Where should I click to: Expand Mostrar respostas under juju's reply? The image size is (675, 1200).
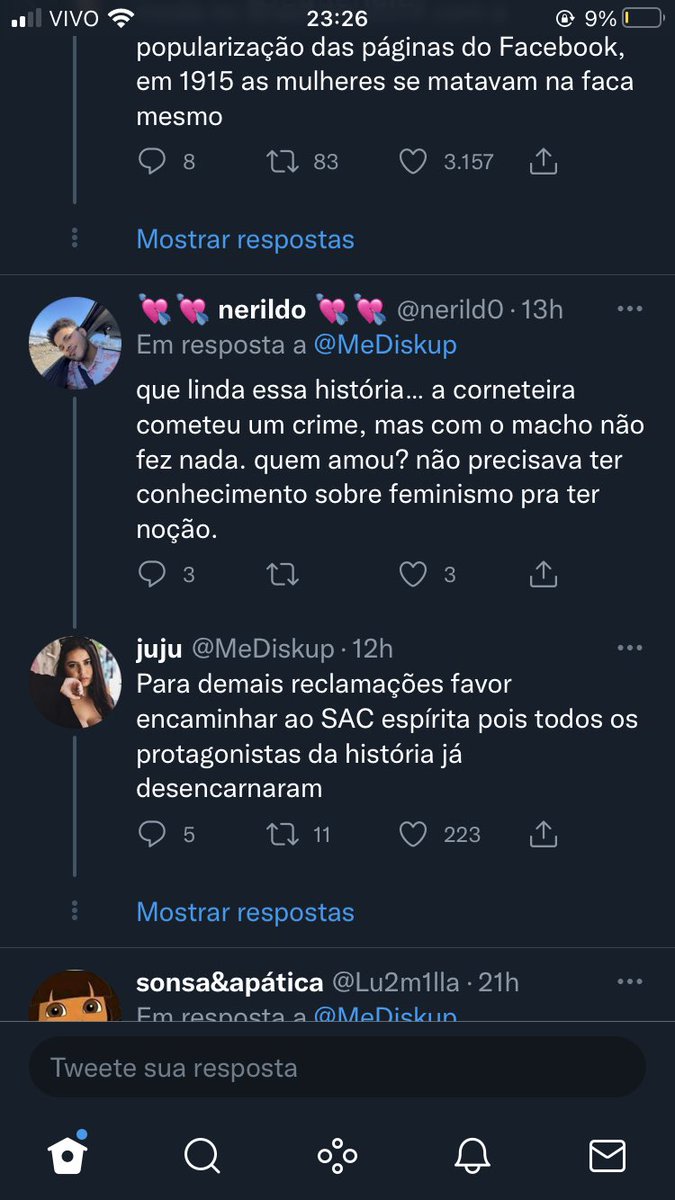tap(245, 912)
